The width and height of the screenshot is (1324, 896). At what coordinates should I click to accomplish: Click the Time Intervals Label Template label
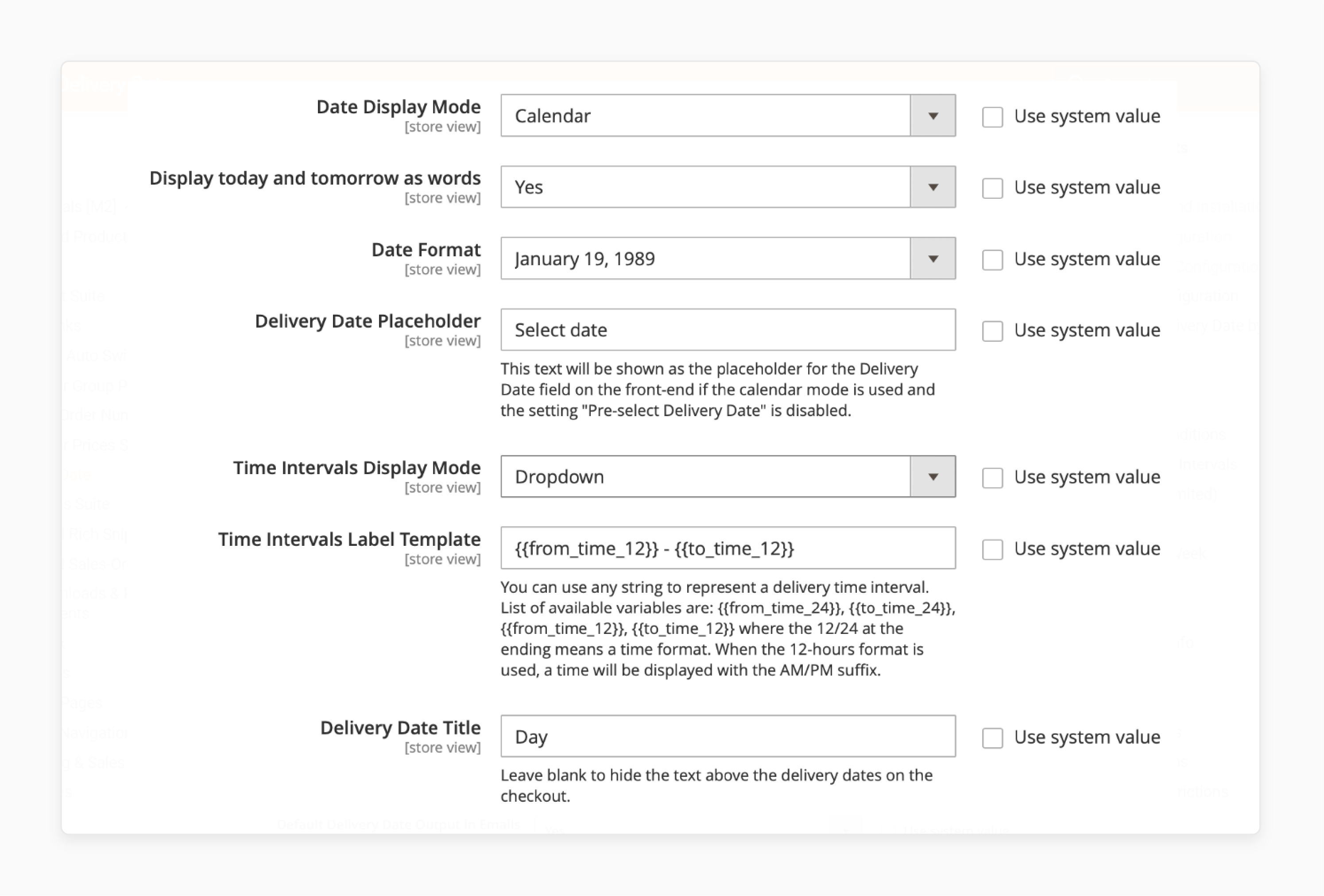349,540
